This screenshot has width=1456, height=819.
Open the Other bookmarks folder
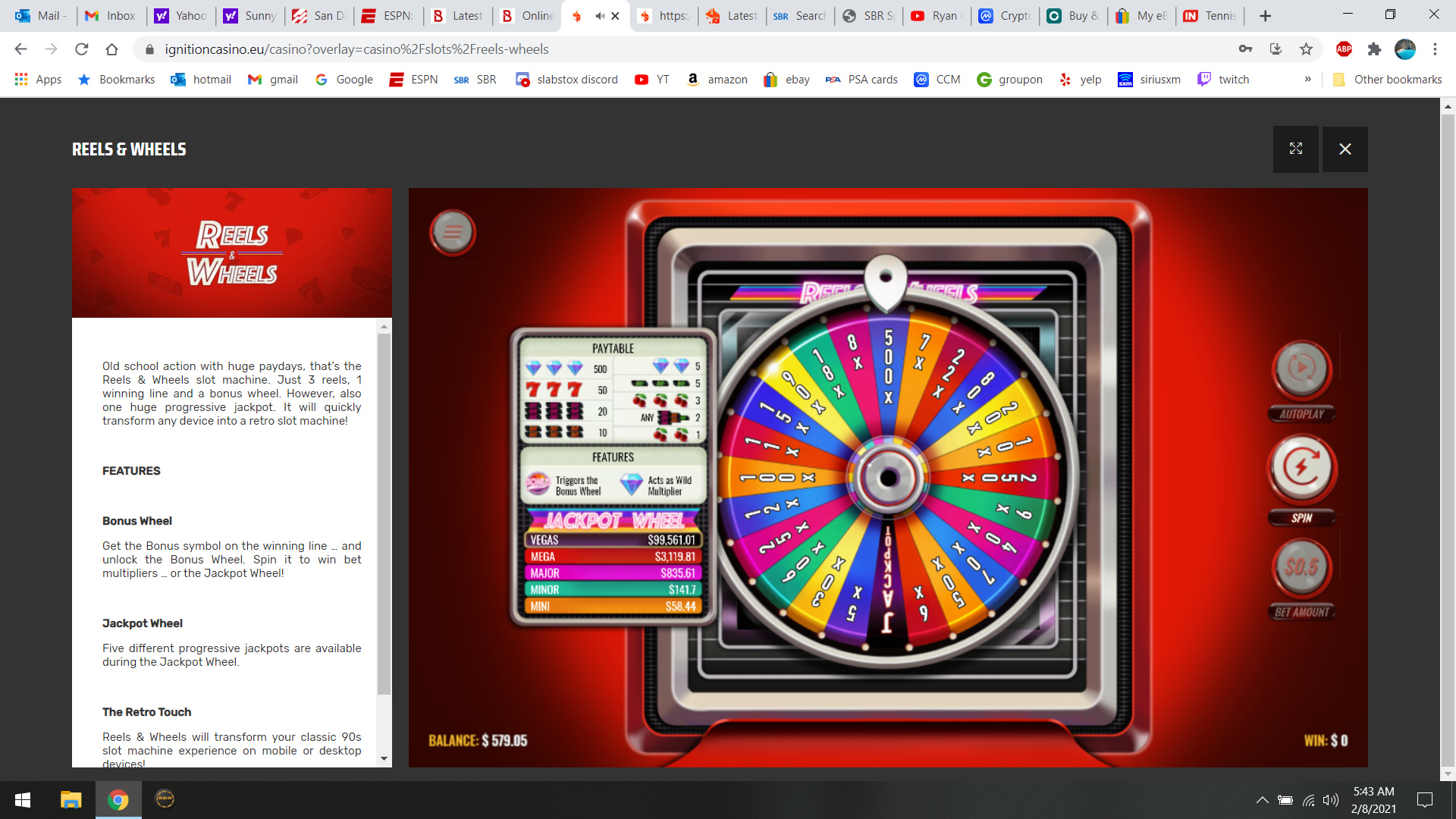click(1388, 80)
